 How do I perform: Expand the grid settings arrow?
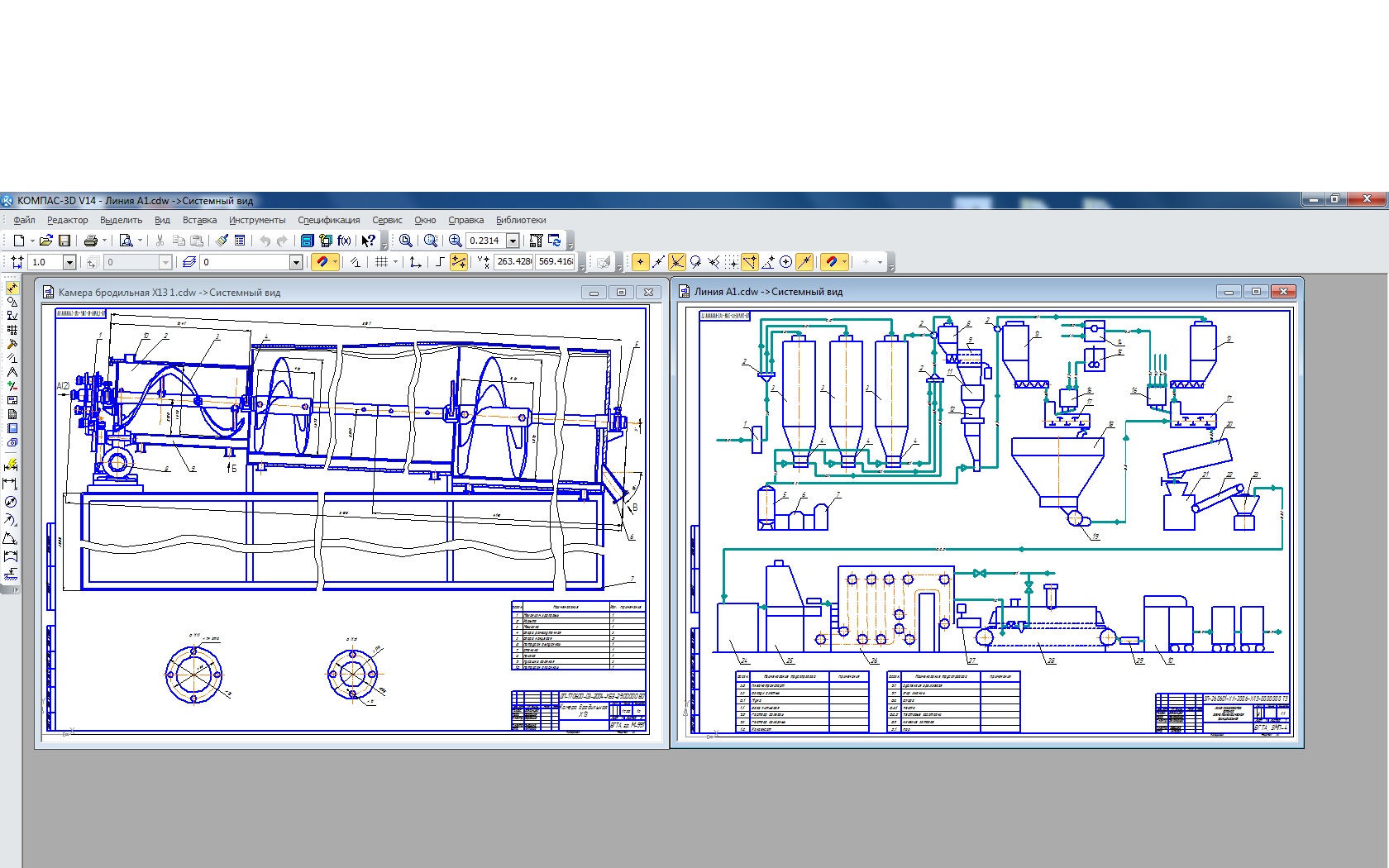pos(395,262)
